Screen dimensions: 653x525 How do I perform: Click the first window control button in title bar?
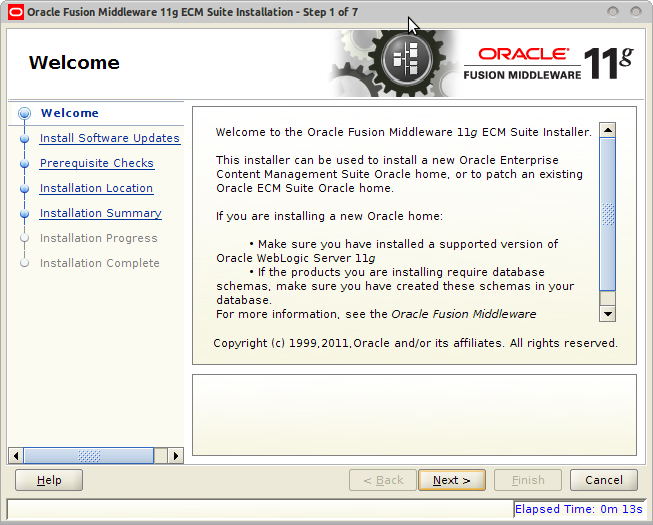click(x=613, y=12)
